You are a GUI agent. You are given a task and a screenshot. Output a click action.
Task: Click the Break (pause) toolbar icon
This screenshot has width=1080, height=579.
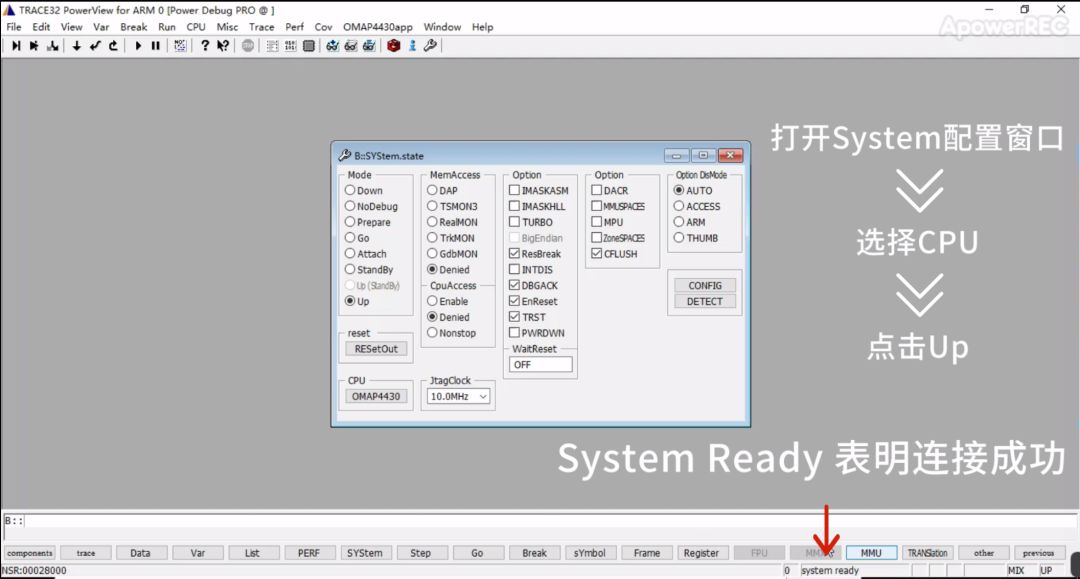pos(157,45)
